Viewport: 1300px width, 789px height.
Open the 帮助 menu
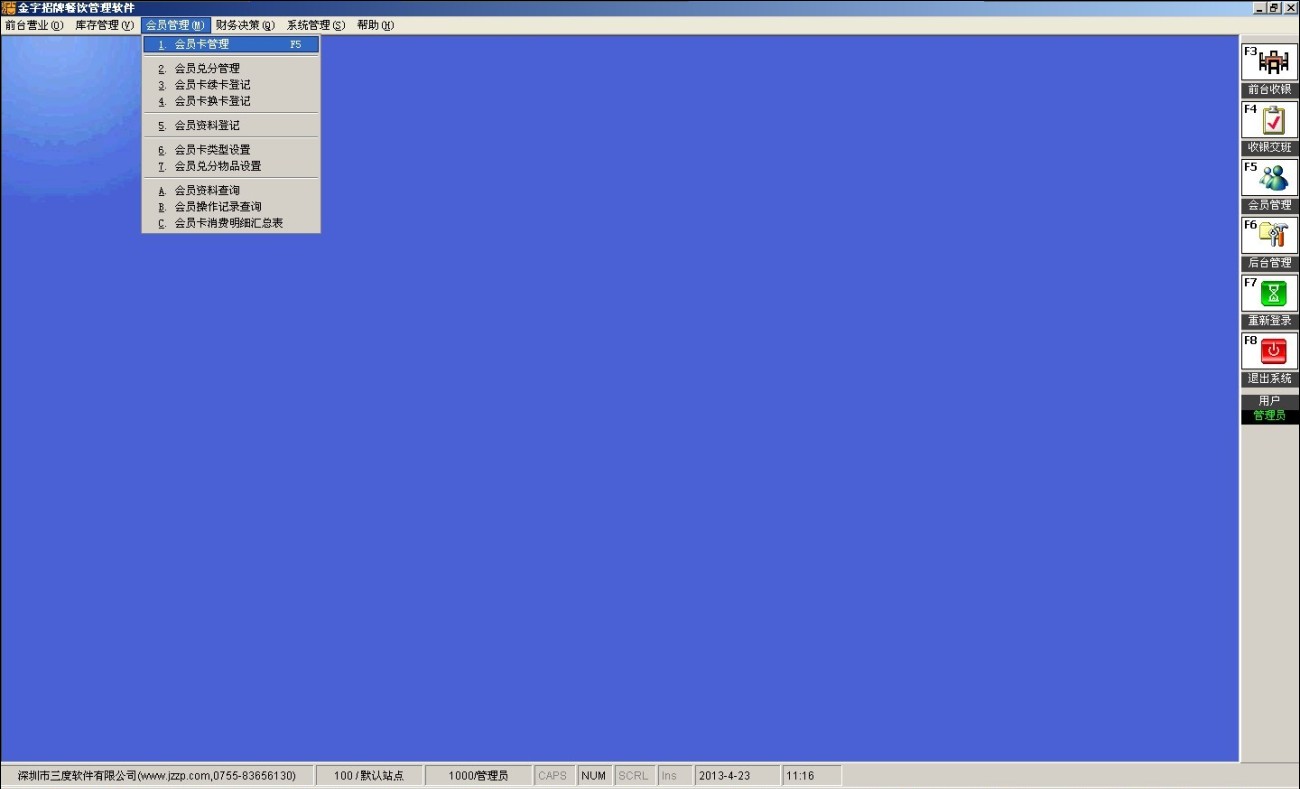pyautogui.click(x=375, y=25)
